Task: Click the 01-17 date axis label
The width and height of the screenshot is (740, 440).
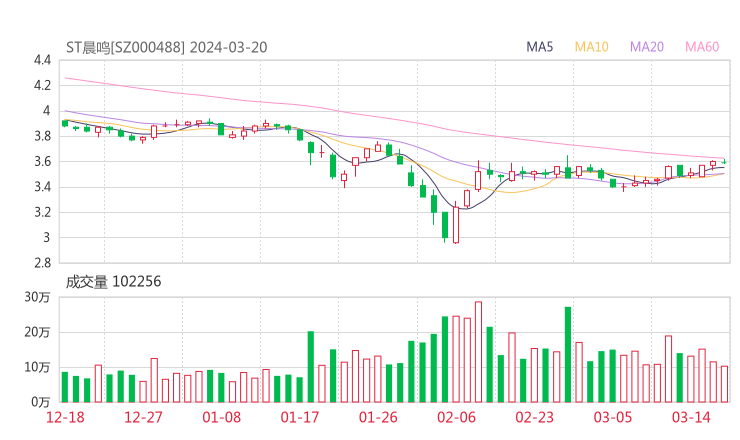Action: coord(300,417)
